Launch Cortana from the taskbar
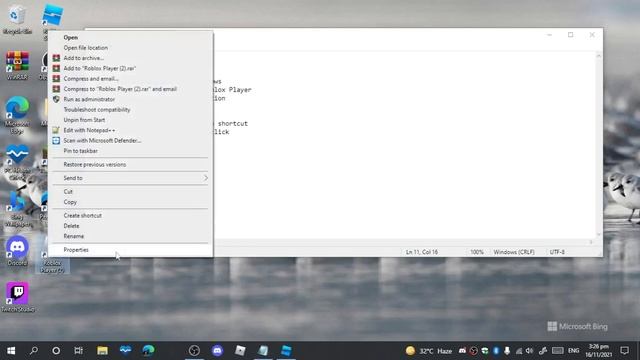Viewport: 640px width, 360px height. pyautogui.click(x=56, y=351)
